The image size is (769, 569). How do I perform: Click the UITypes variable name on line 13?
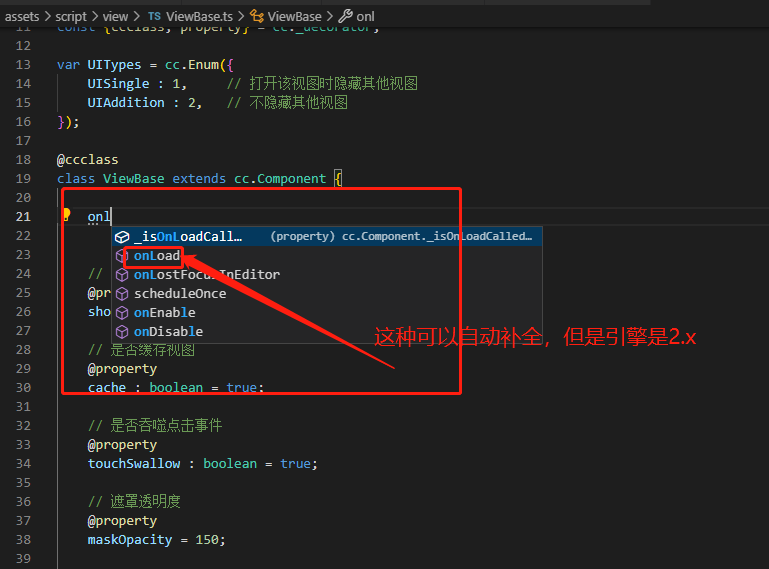click(x=114, y=65)
